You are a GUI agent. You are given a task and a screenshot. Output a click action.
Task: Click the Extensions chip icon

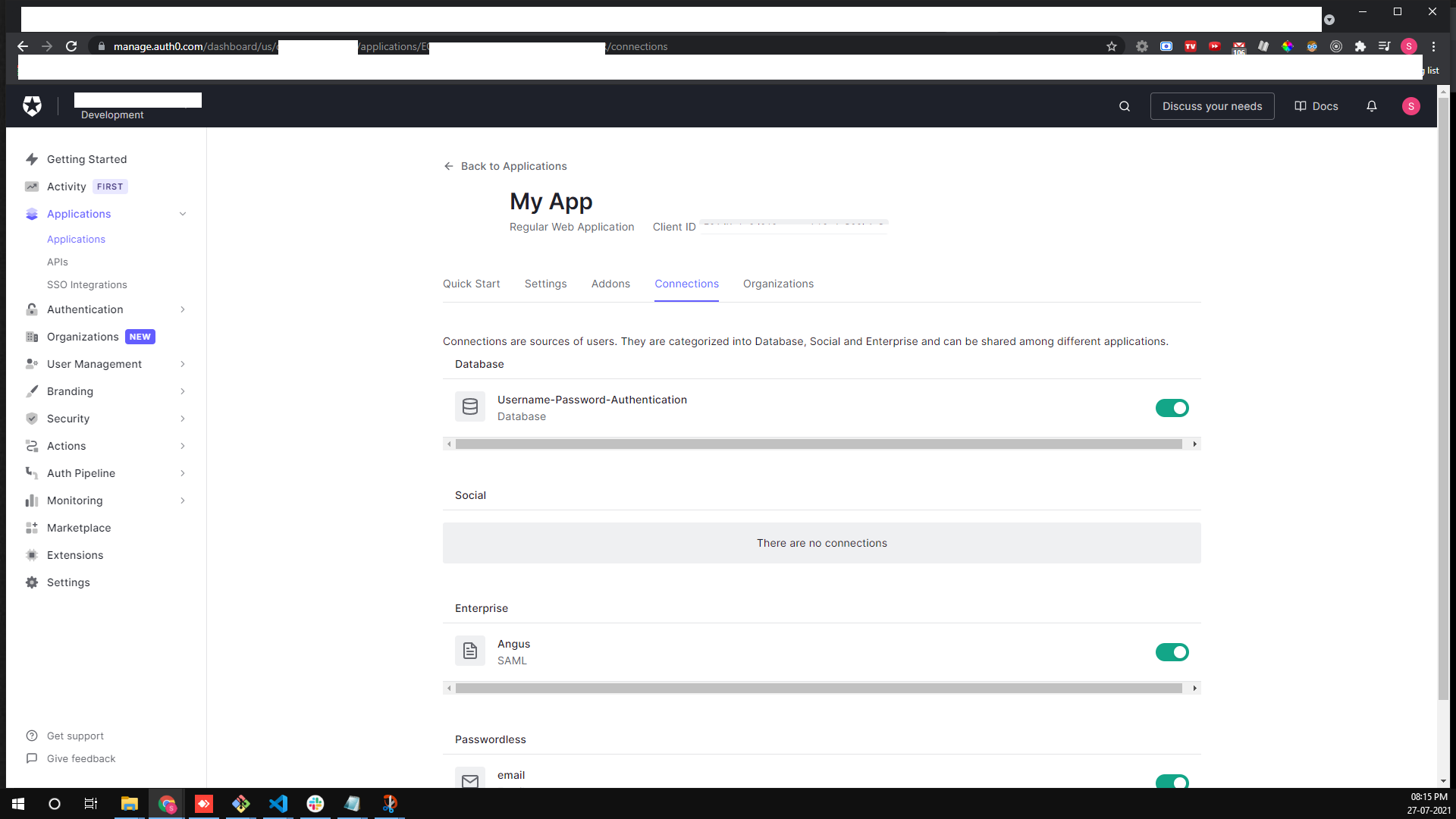[32, 555]
